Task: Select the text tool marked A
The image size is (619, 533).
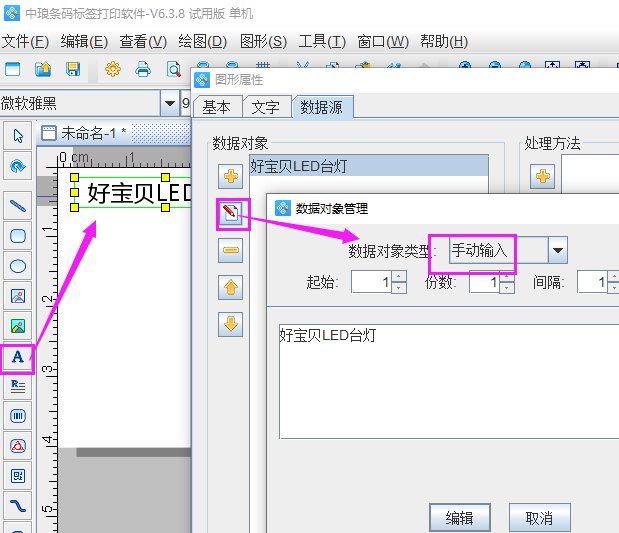Action: click(x=17, y=357)
